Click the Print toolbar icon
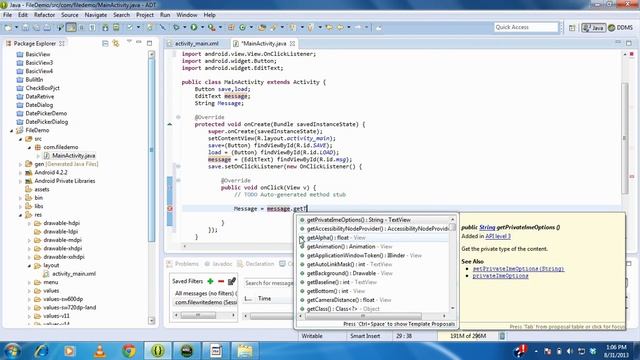640x360 pixels. point(47,27)
